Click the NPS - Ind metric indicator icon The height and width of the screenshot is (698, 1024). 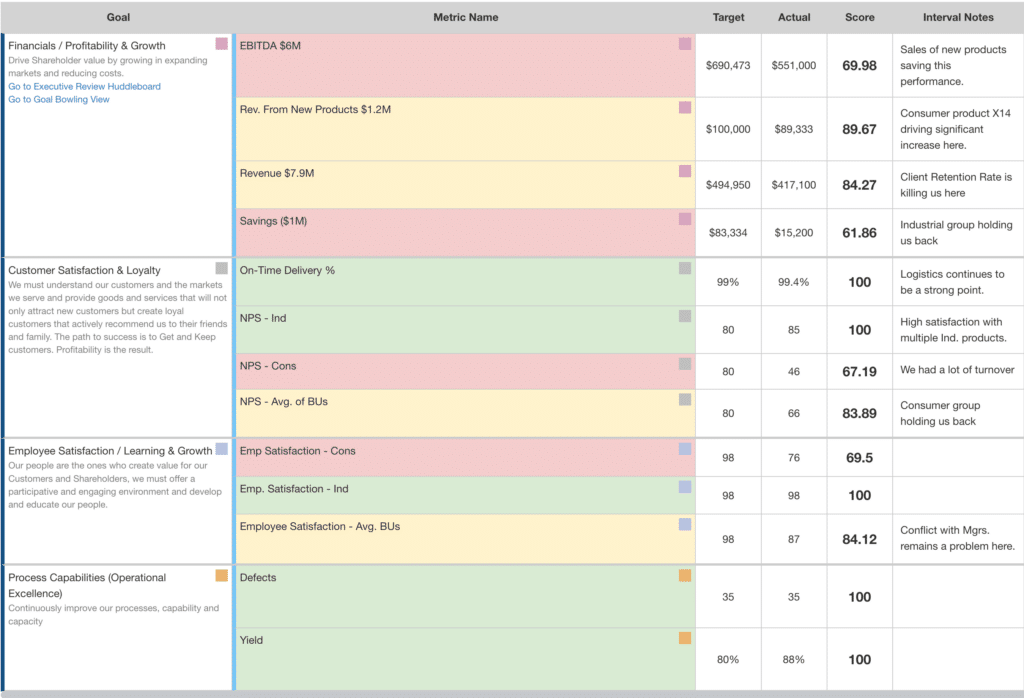[685, 316]
